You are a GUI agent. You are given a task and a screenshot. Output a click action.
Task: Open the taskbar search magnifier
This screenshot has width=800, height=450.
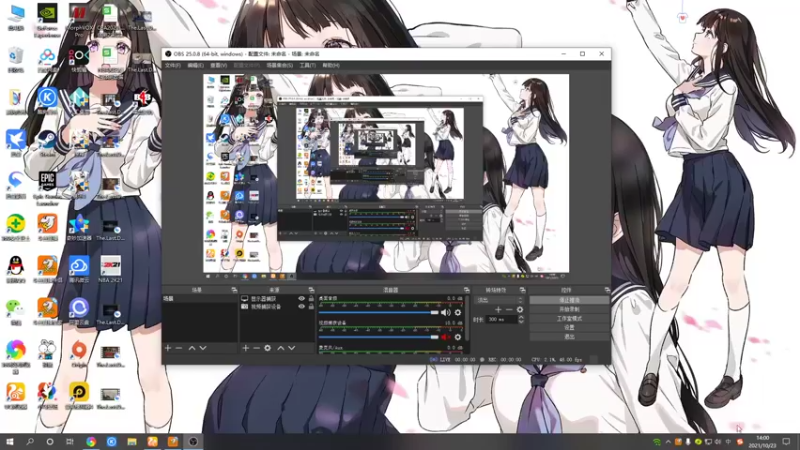[x=30, y=442]
